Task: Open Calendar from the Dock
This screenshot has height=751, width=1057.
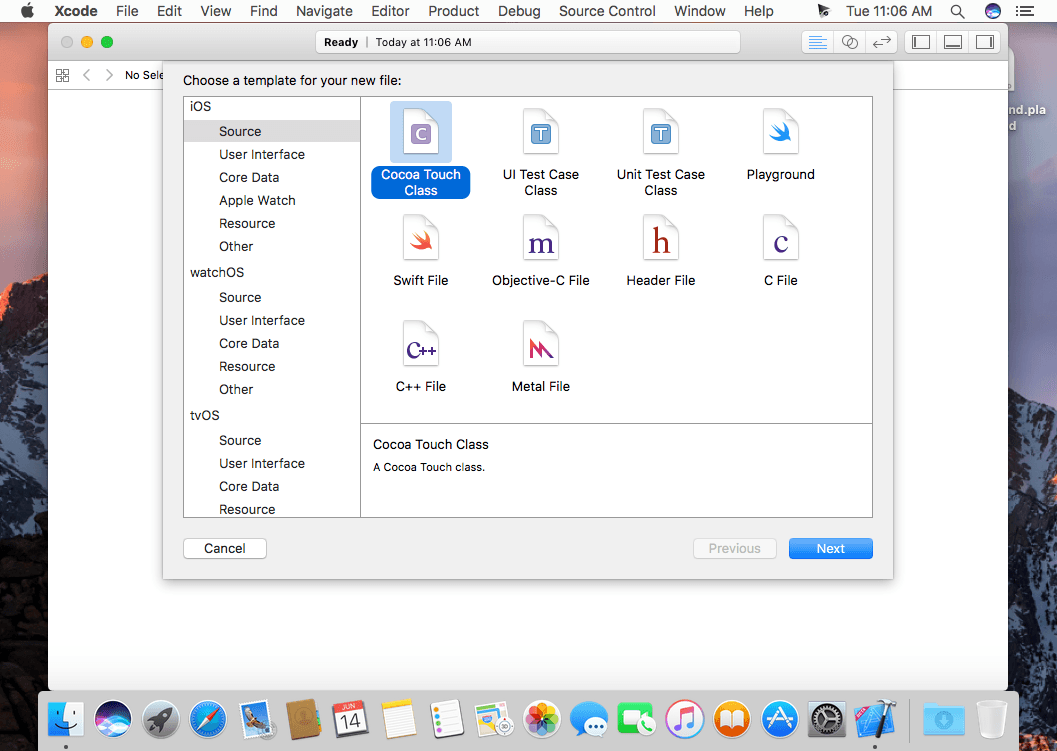Action: tap(351, 719)
